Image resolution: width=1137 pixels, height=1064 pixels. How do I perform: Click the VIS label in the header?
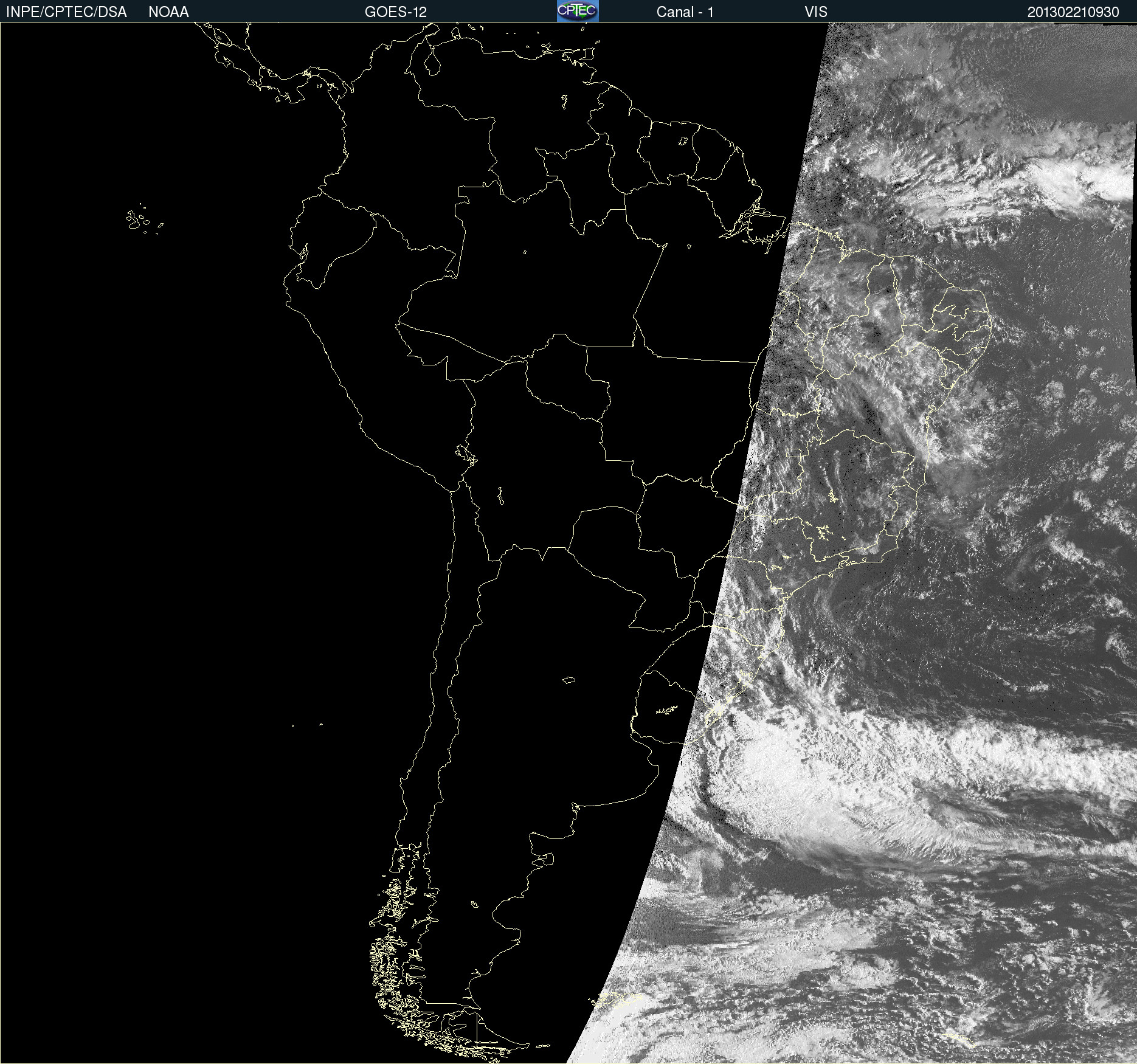816,12
